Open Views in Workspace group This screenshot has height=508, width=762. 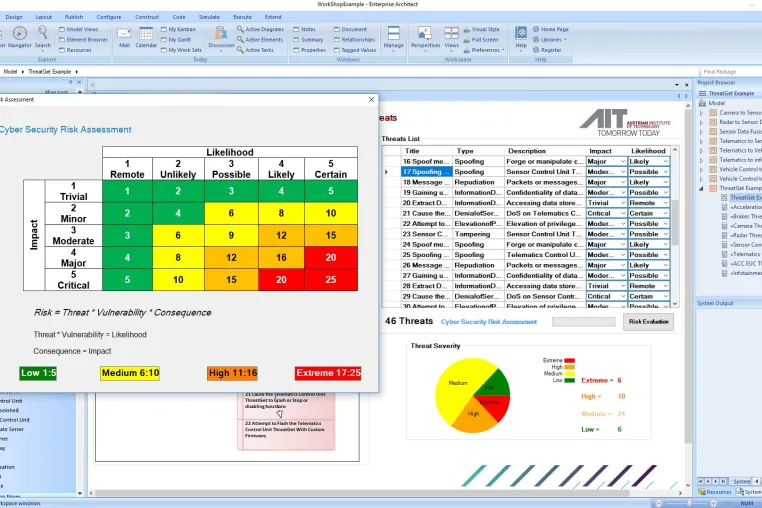(451, 37)
